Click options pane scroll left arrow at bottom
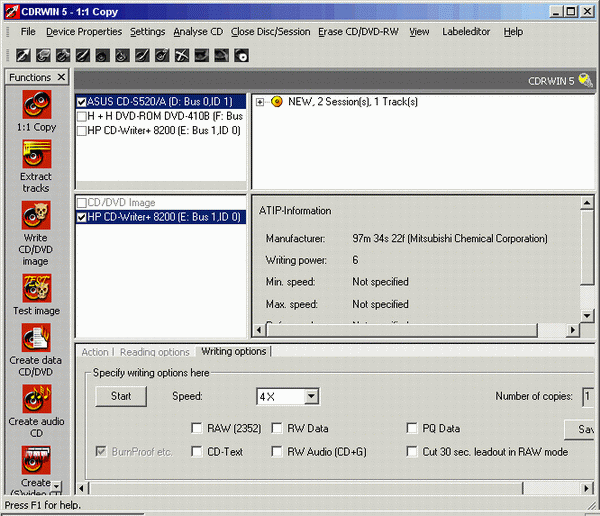This screenshot has height=516, width=600. point(81,488)
